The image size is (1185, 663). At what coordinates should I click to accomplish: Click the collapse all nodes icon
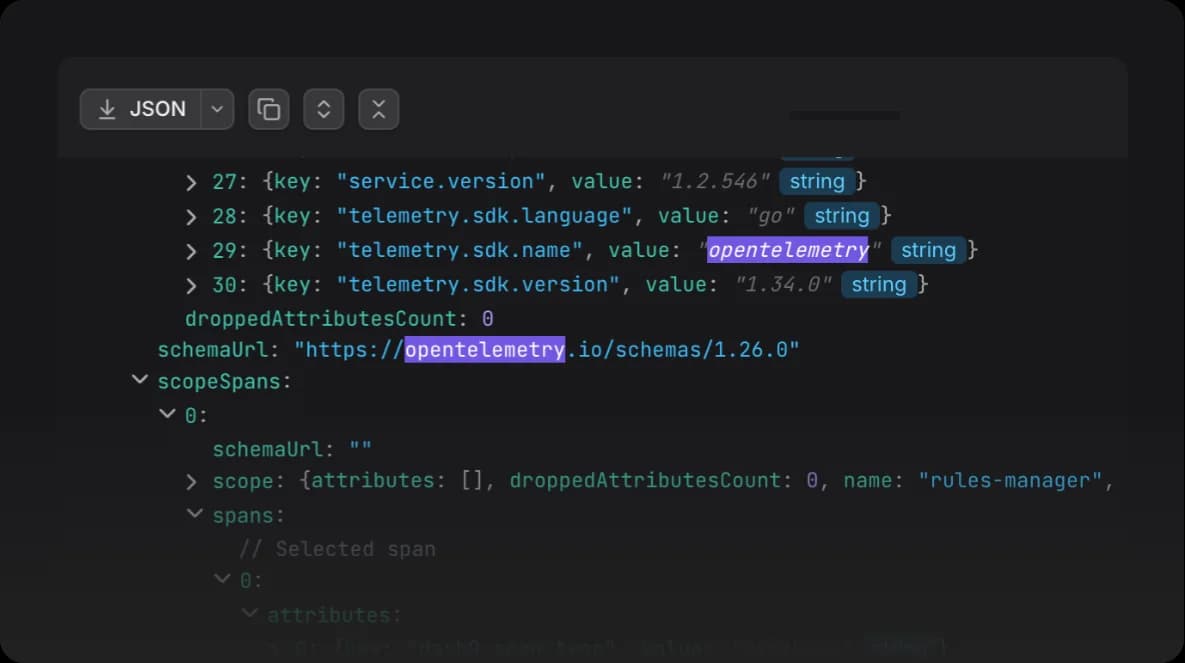(x=379, y=110)
